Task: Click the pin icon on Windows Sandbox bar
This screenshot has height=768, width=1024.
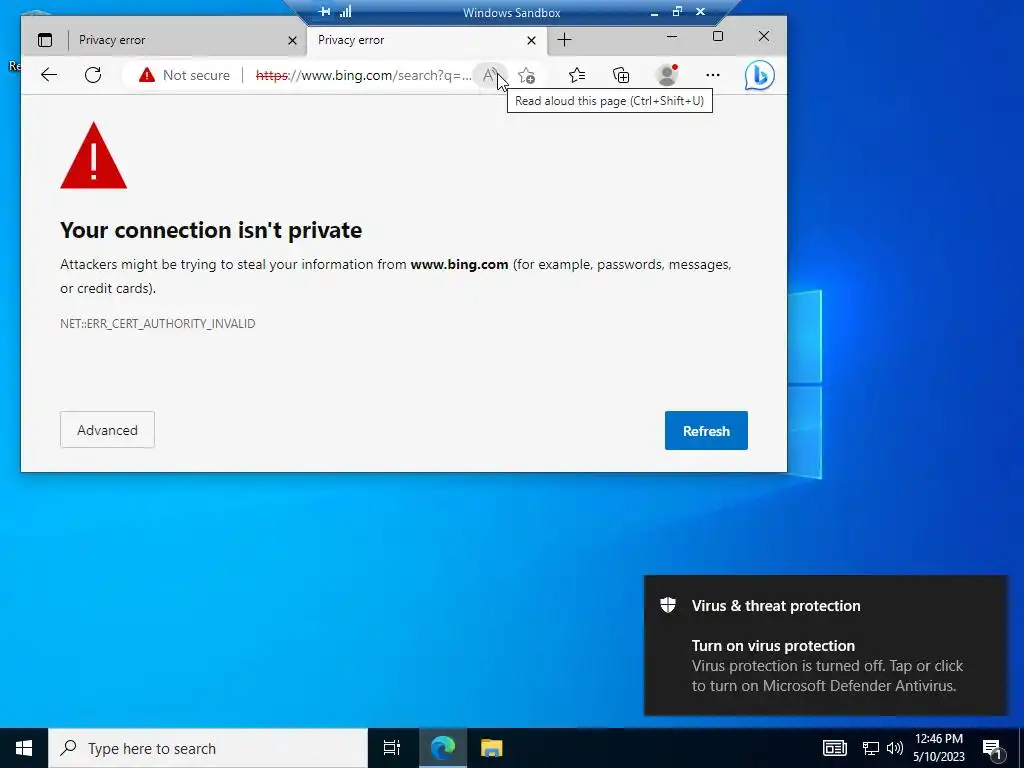Action: click(x=324, y=11)
